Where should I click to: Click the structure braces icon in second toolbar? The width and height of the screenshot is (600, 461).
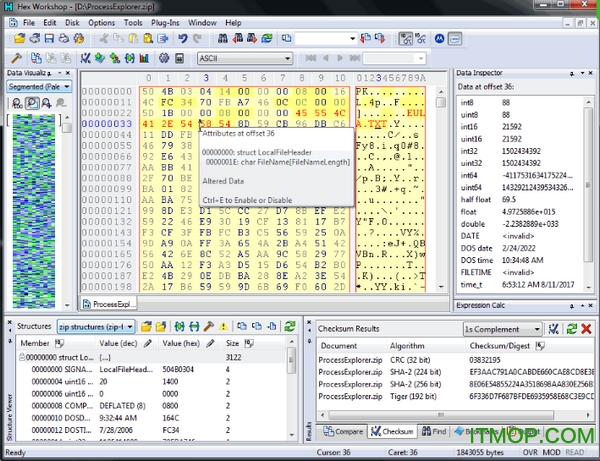130,58
